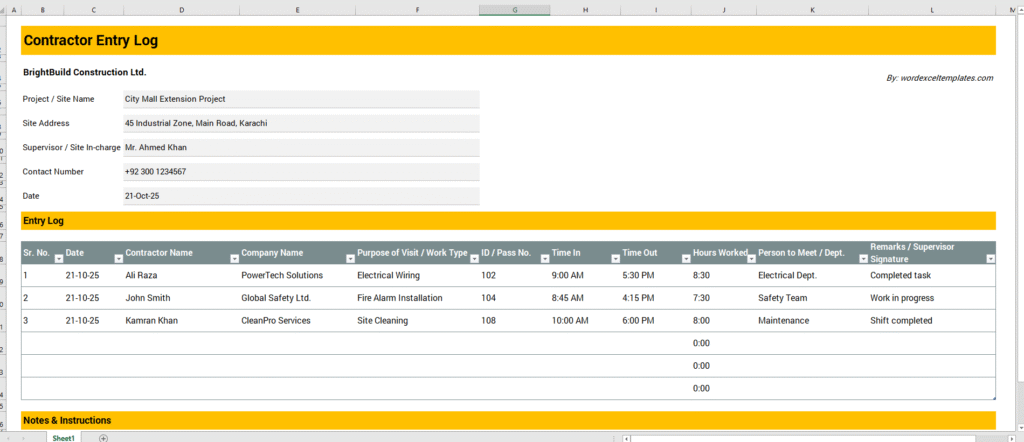Image resolution: width=1024 pixels, height=442 pixels.
Task: Select column G header
Action: tap(514, 10)
